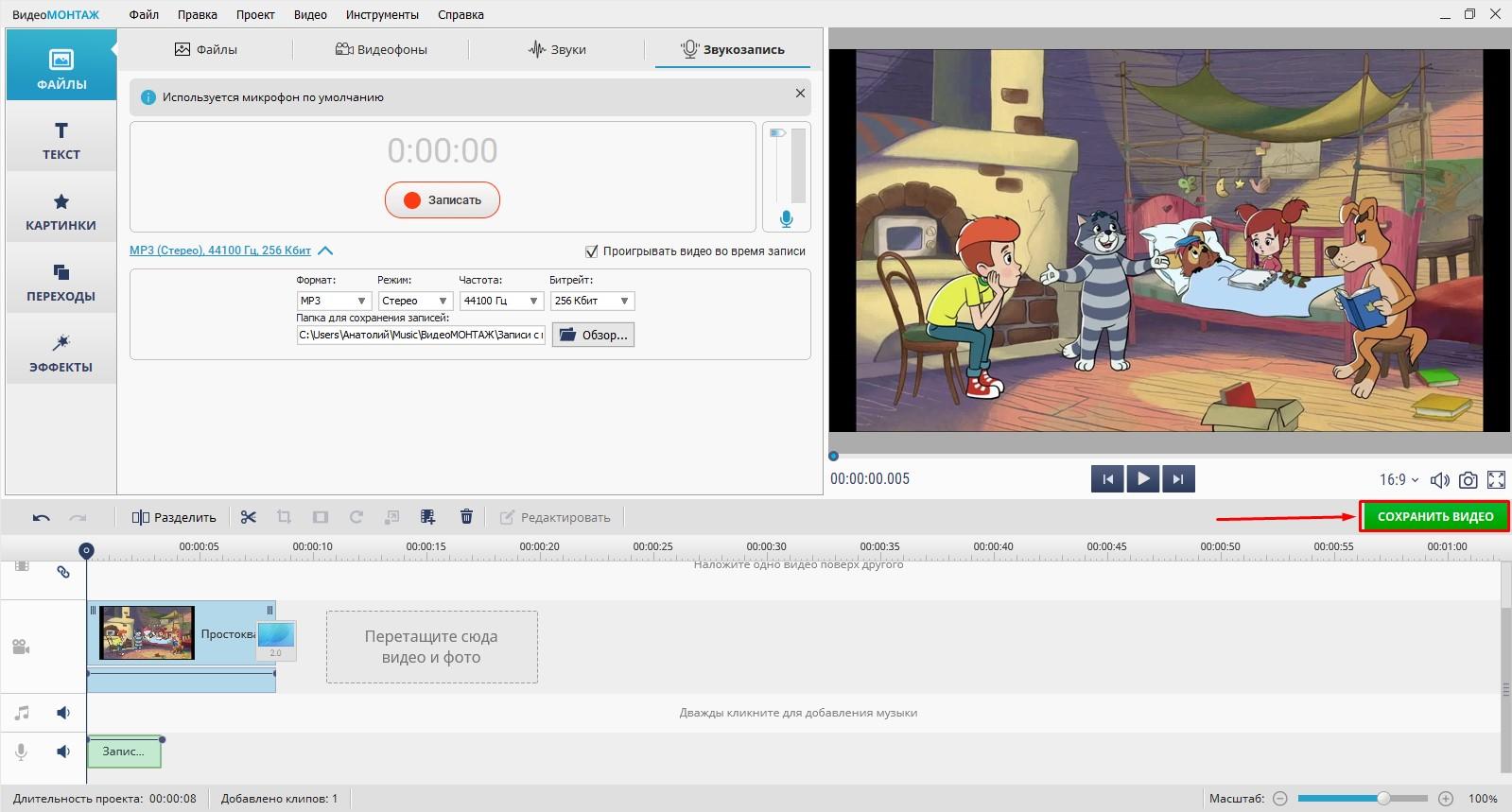
Task: Jump to previous frame button
Action: (x=1108, y=478)
